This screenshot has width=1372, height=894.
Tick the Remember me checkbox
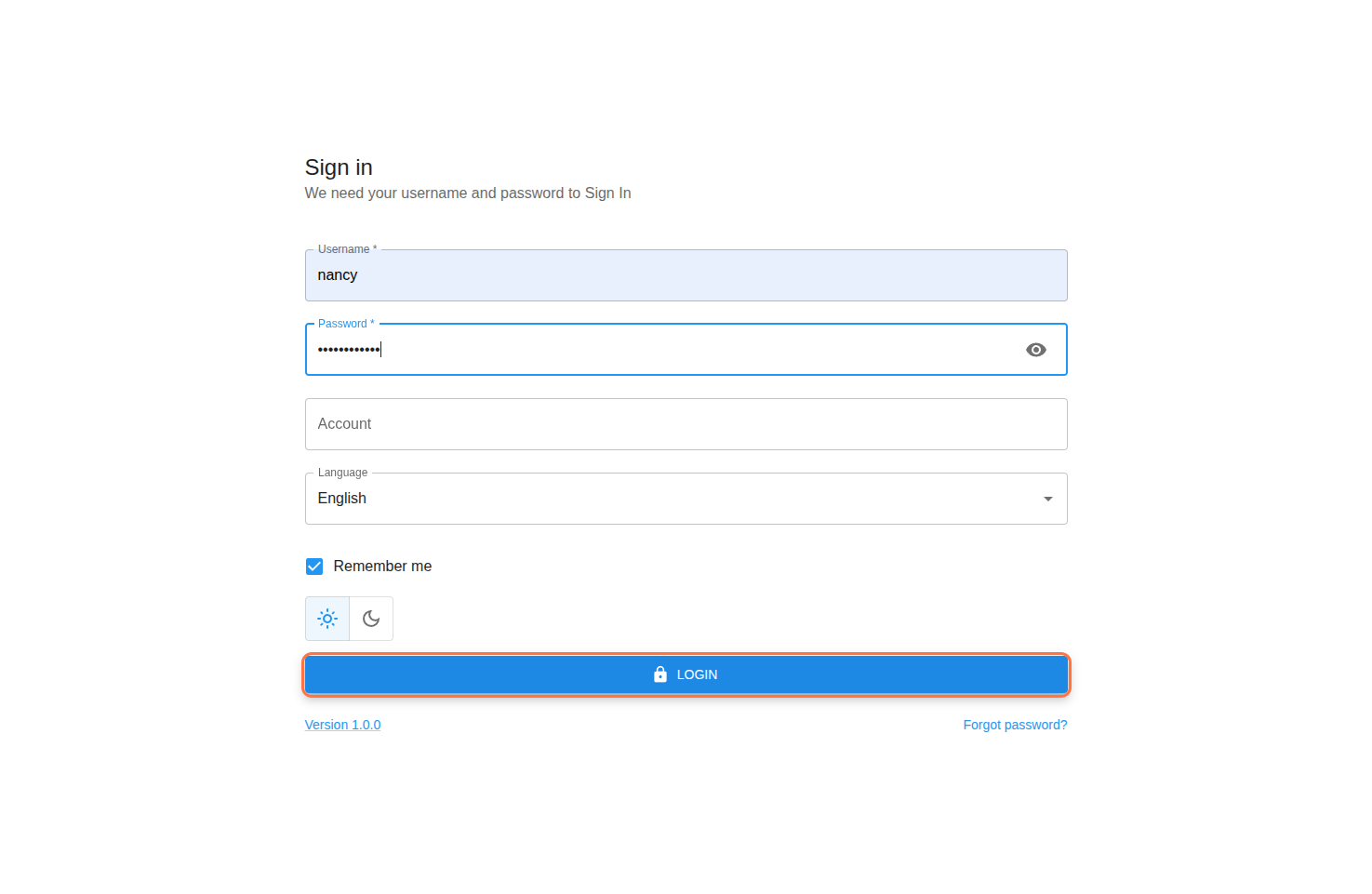pos(314,567)
